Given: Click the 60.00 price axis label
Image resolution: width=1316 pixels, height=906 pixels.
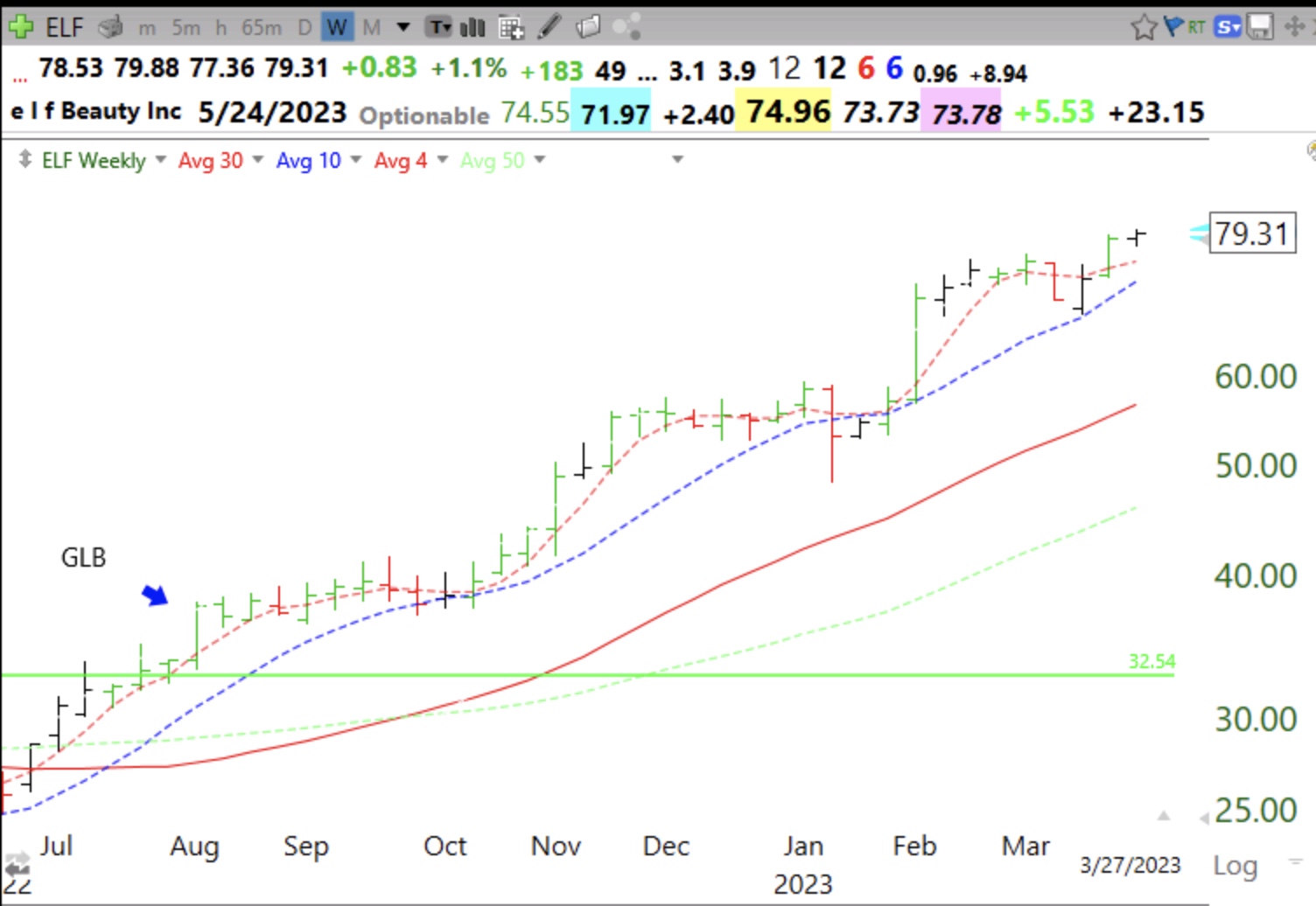Looking at the screenshot, I should click(x=1255, y=376).
